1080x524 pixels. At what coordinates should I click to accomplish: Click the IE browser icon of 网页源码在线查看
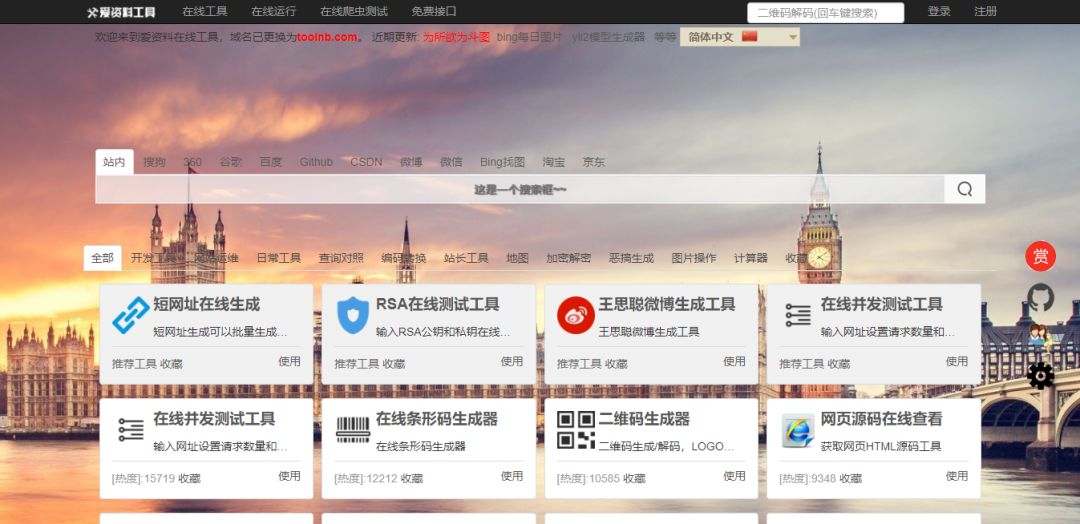tap(798, 430)
